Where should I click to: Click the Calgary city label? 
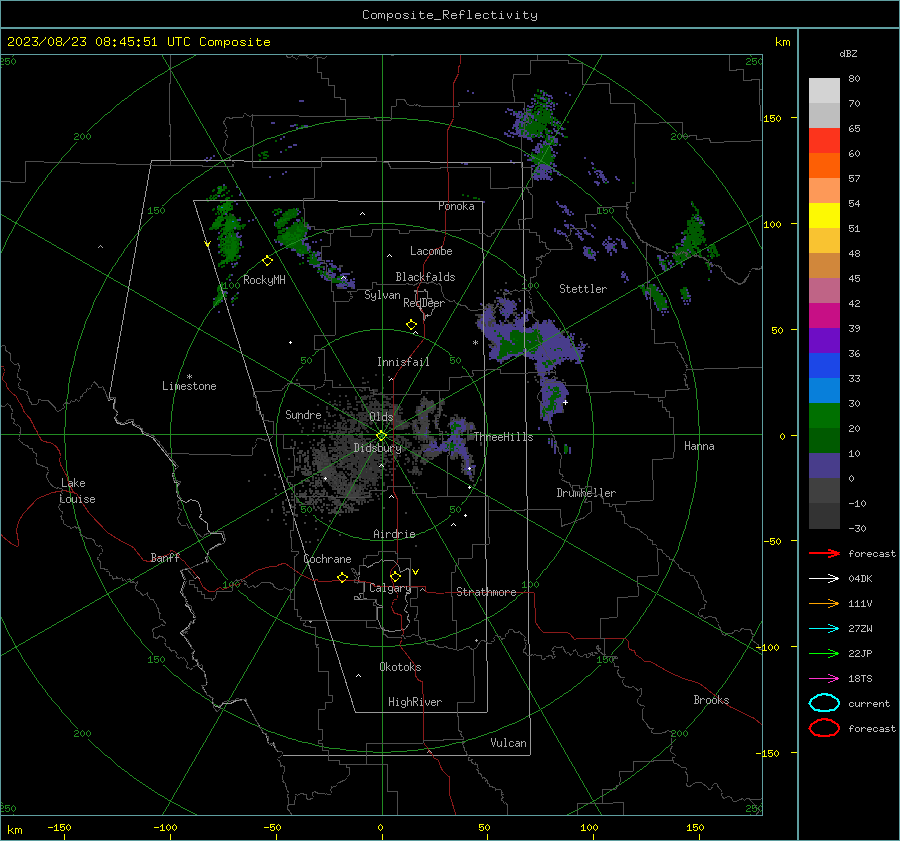(390, 588)
